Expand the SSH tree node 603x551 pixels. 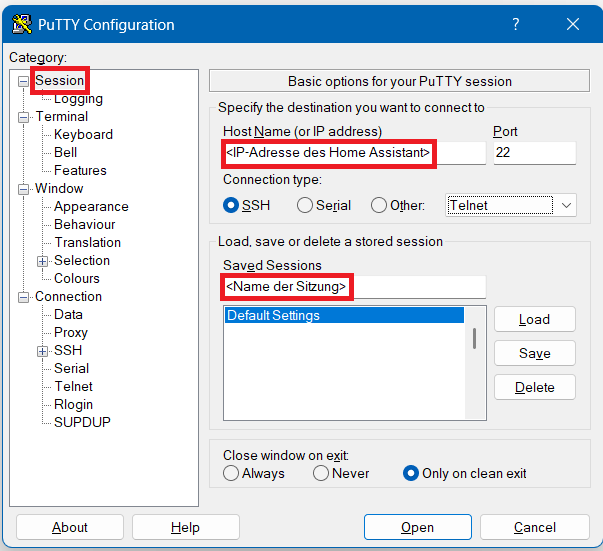click(x=43, y=351)
